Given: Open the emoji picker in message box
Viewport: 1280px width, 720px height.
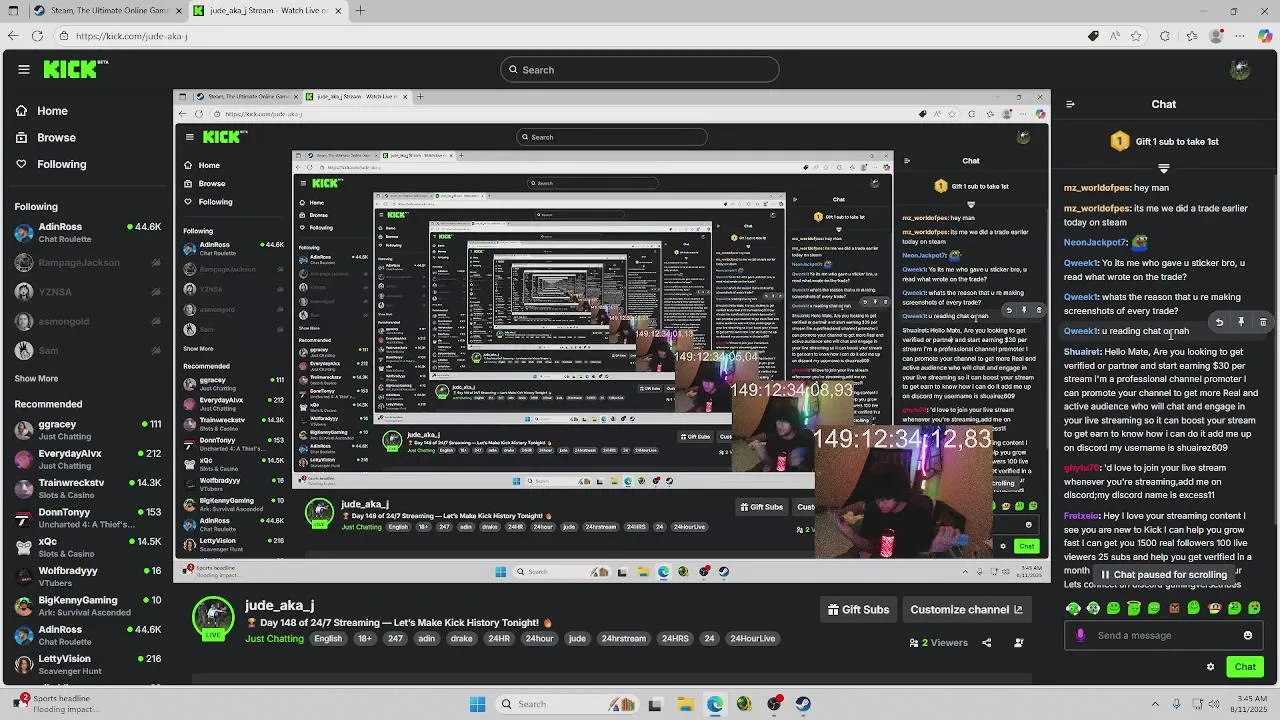Looking at the screenshot, I should pos(1248,635).
